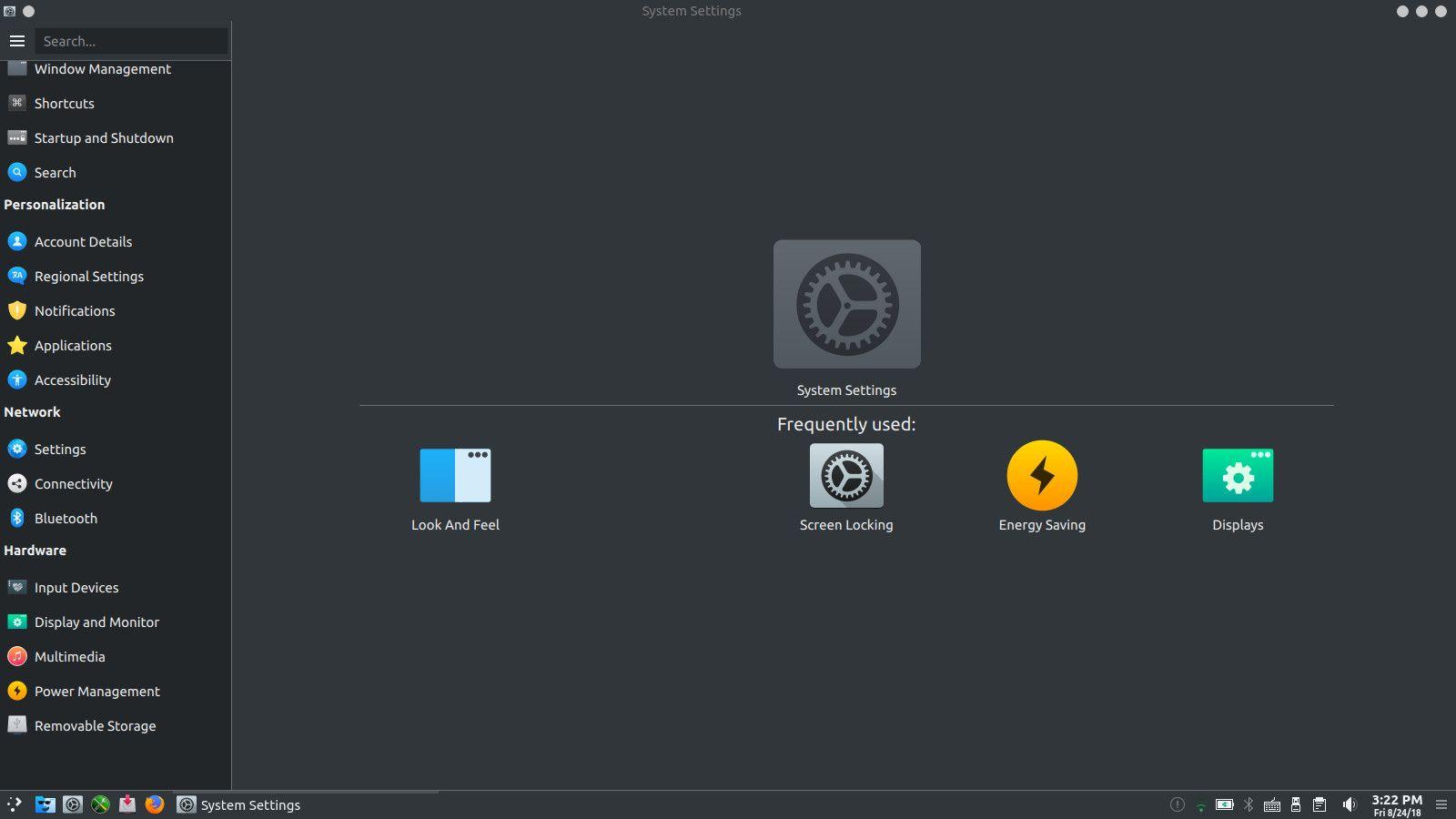Click the Network section header
This screenshot has width=1456, height=819.
(32, 412)
